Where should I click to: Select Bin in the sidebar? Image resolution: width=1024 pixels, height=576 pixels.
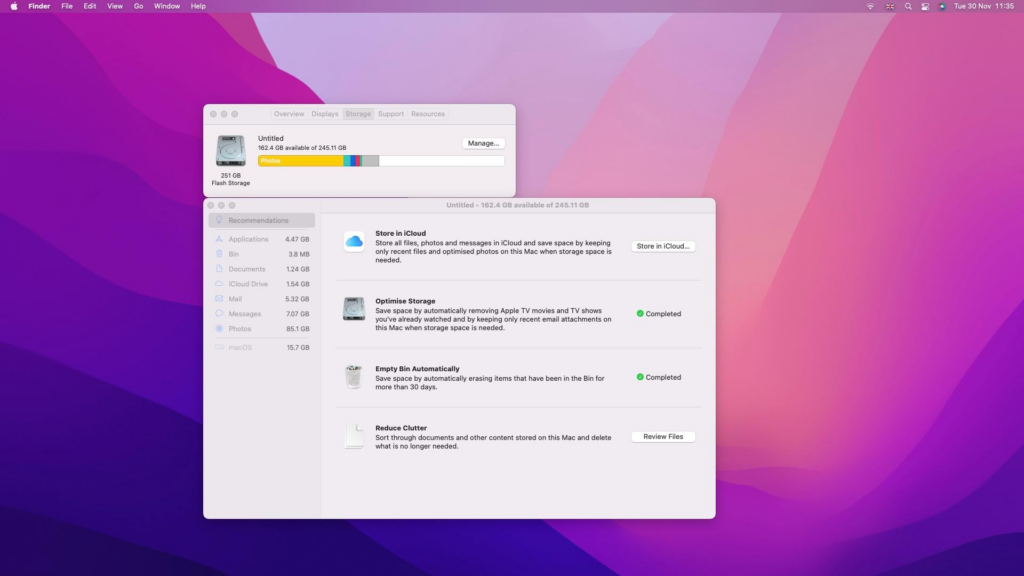pyautogui.click(x=261, y=254)
